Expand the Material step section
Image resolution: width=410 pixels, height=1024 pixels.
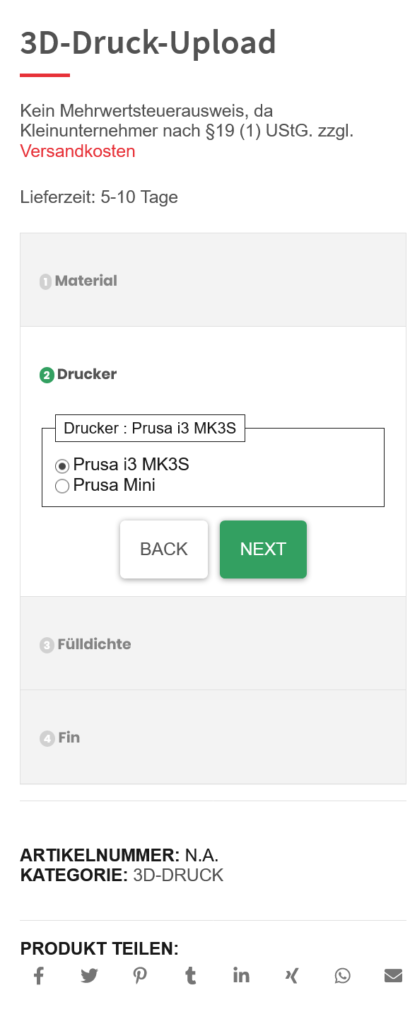tap(213, 280)
